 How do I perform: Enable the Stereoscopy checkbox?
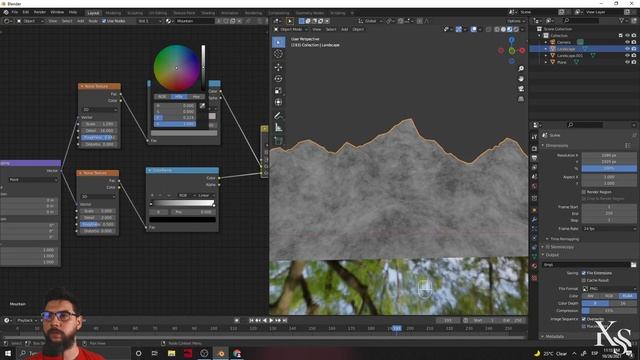point(547,247)
